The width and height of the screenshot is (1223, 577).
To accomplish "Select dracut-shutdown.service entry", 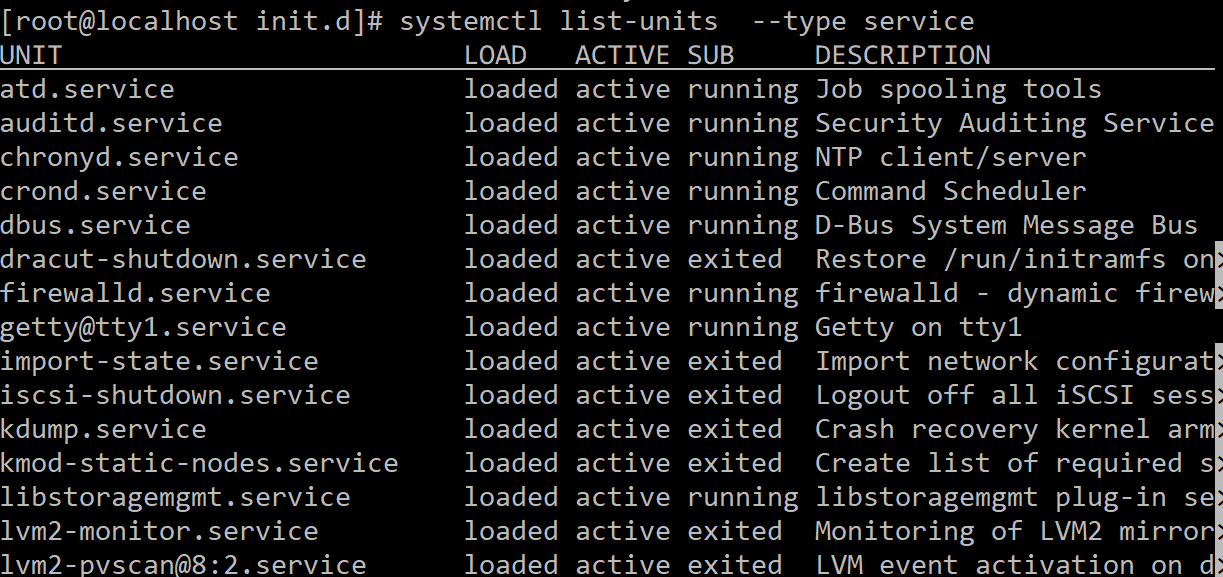I will coord(183,260).
